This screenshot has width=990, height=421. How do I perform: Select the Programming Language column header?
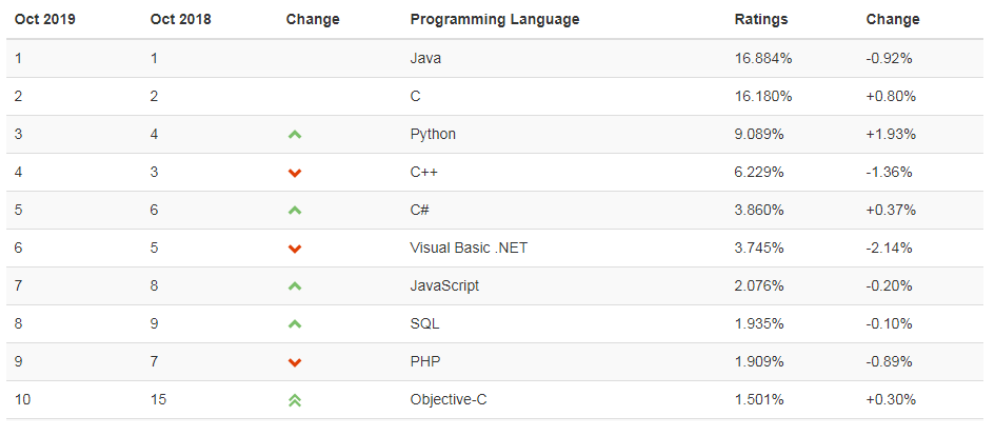(494, 20)
